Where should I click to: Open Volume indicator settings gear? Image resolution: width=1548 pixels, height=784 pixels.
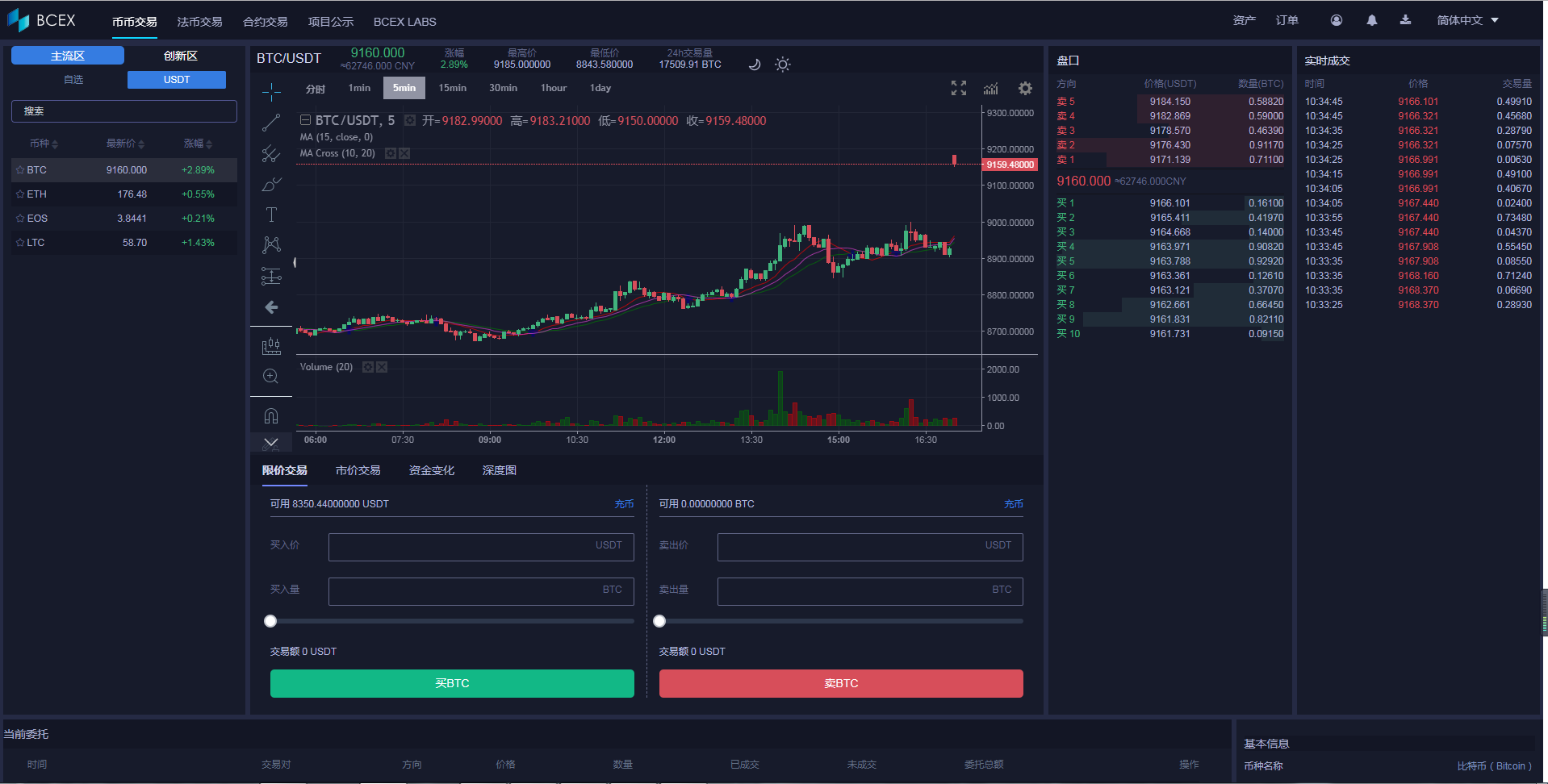[x=368, y=367]
